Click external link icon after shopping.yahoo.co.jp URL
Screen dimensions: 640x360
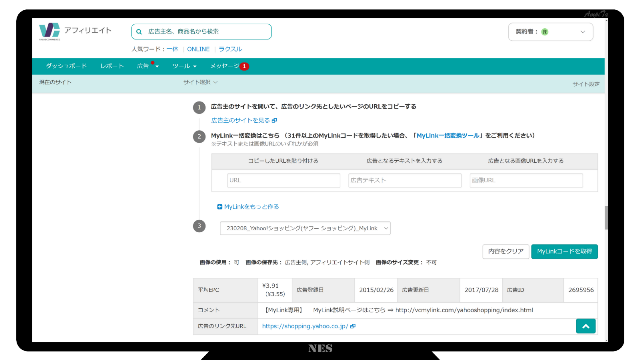pos(353,326)
